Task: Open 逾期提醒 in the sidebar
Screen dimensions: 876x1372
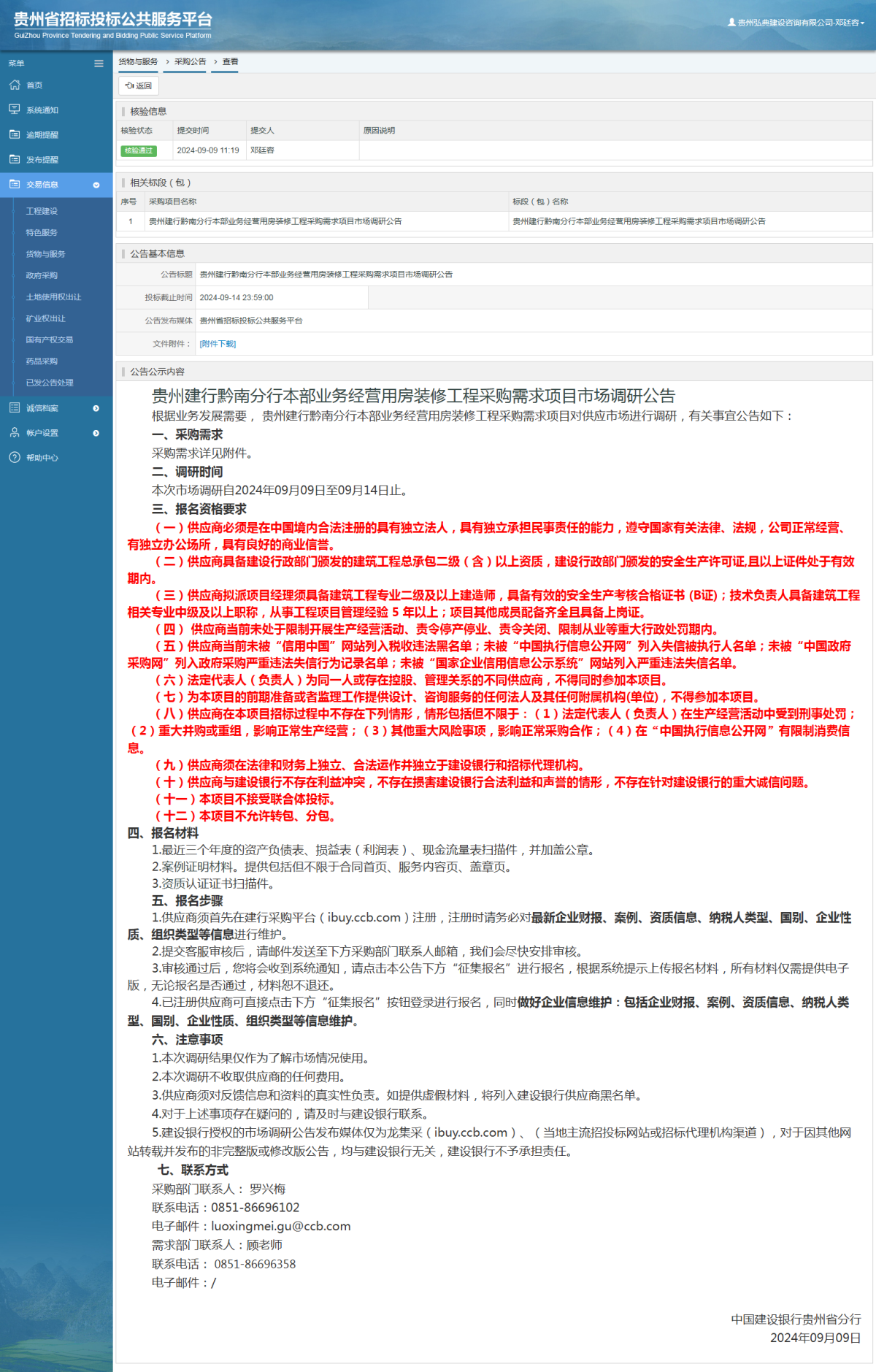Action: point(42,135)
